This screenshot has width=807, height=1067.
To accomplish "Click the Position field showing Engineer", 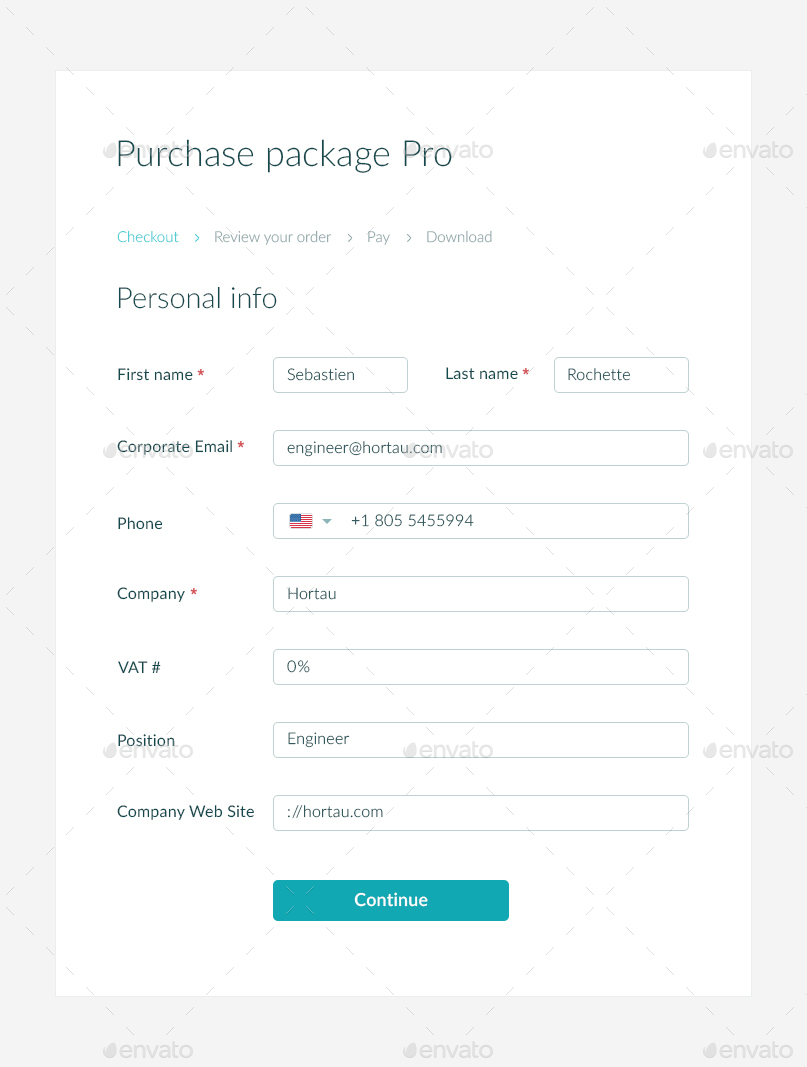I will point(480,740).
